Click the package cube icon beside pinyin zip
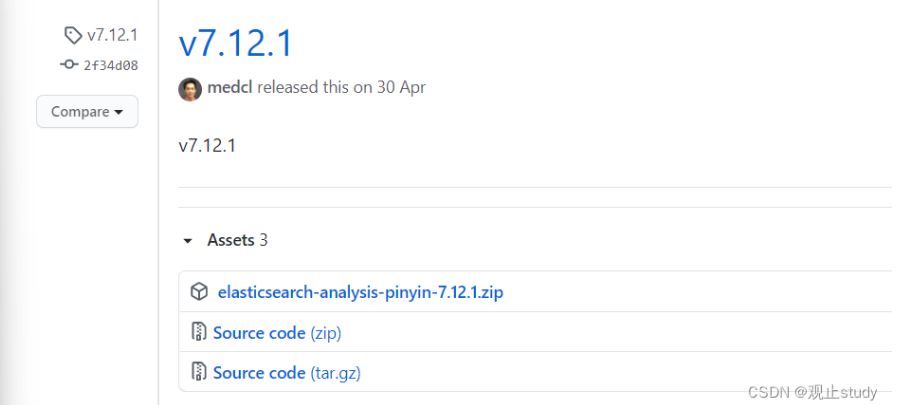 point(199,292)
